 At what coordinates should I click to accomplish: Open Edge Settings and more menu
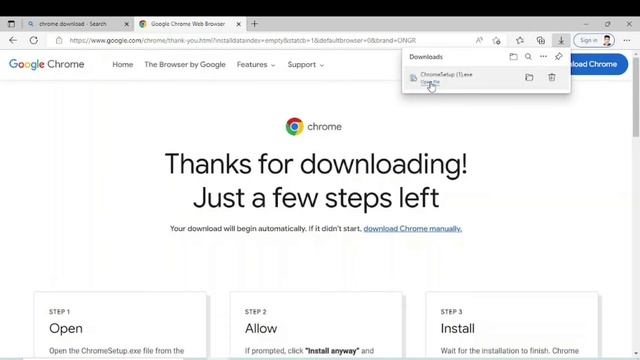coord(627,40)
